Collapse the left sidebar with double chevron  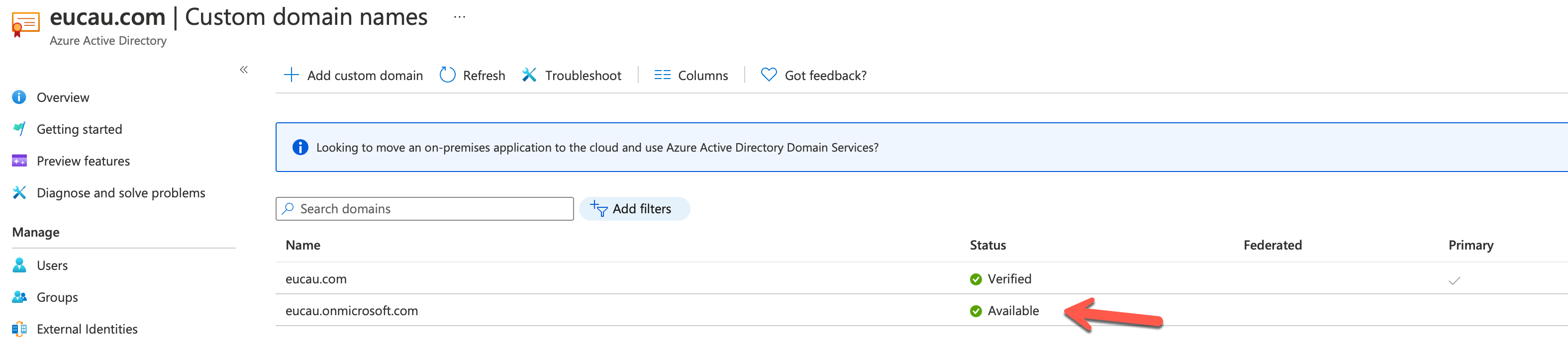click(x=243, y=70)
